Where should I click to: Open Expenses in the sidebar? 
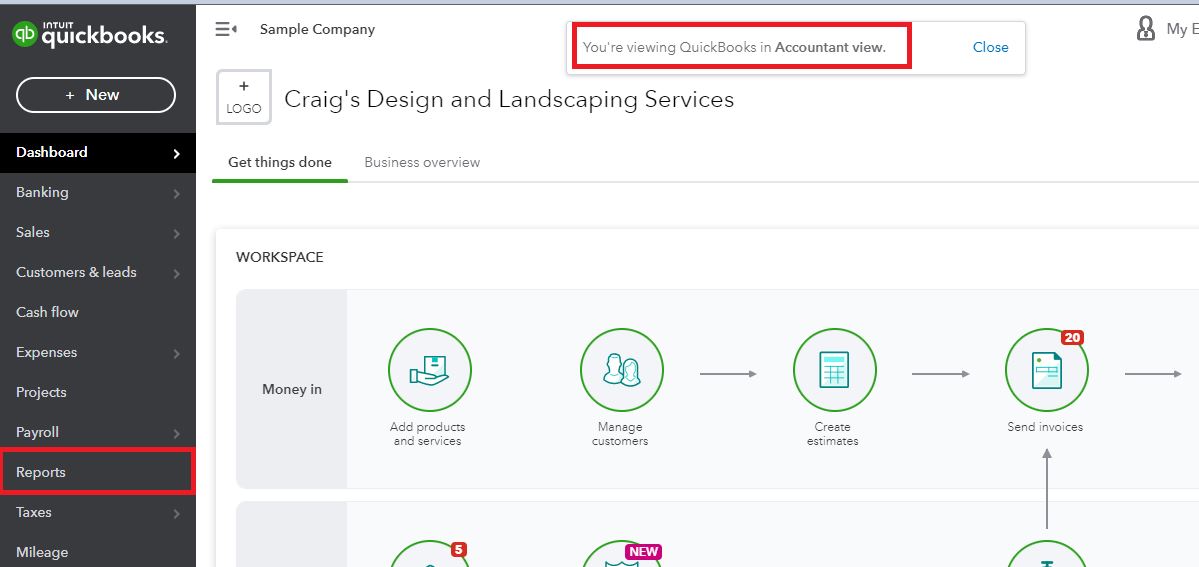pyautogui.click(x=98, y=352)
